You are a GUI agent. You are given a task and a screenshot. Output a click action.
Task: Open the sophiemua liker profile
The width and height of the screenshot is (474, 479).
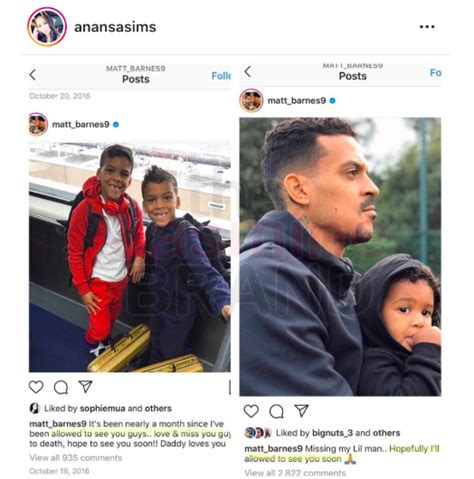click(x=103, y=408)
